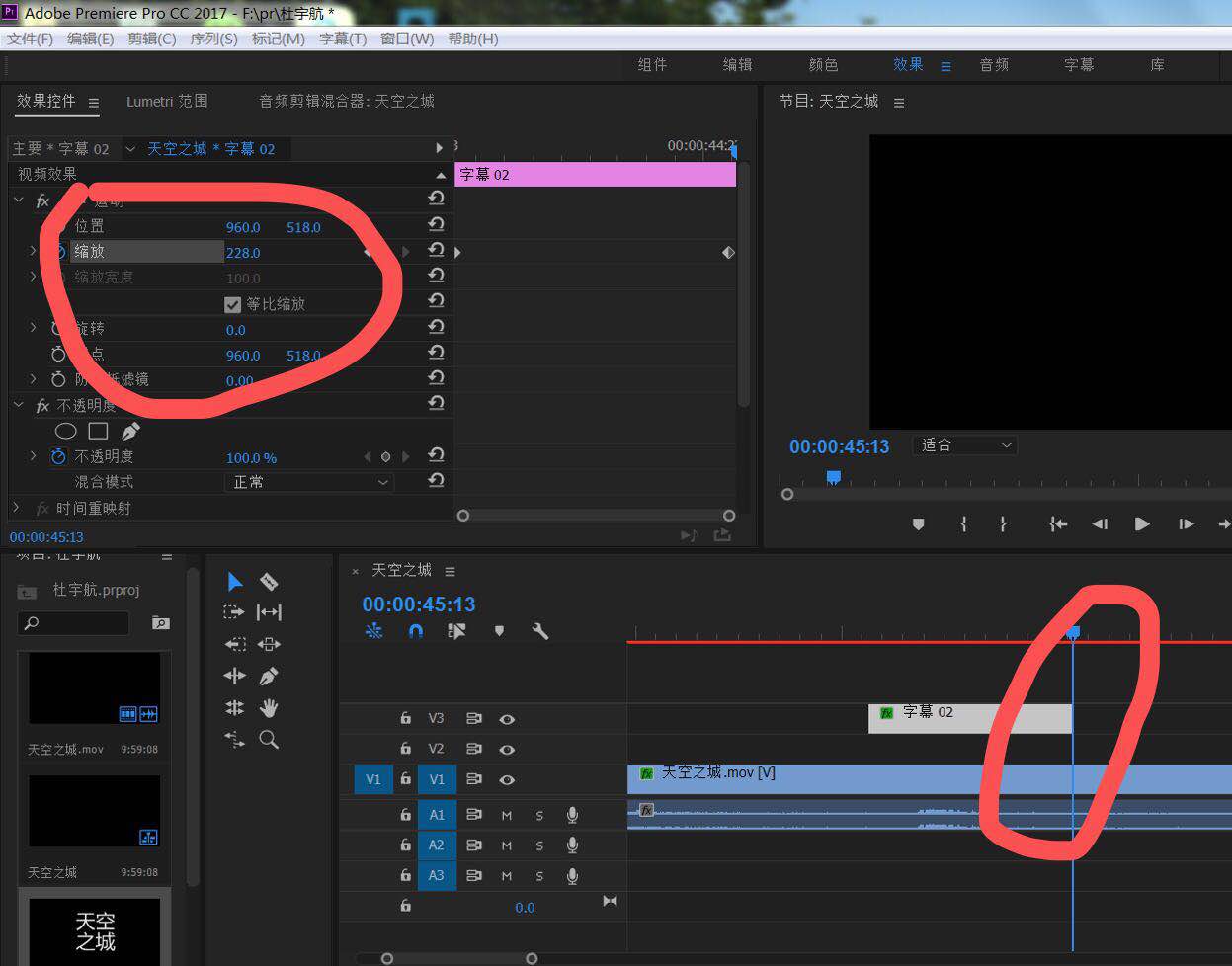Switch to the Lumetri 范围 tab
The image size is (1232, 966).
pyautogui.click(x=167, y=101)
